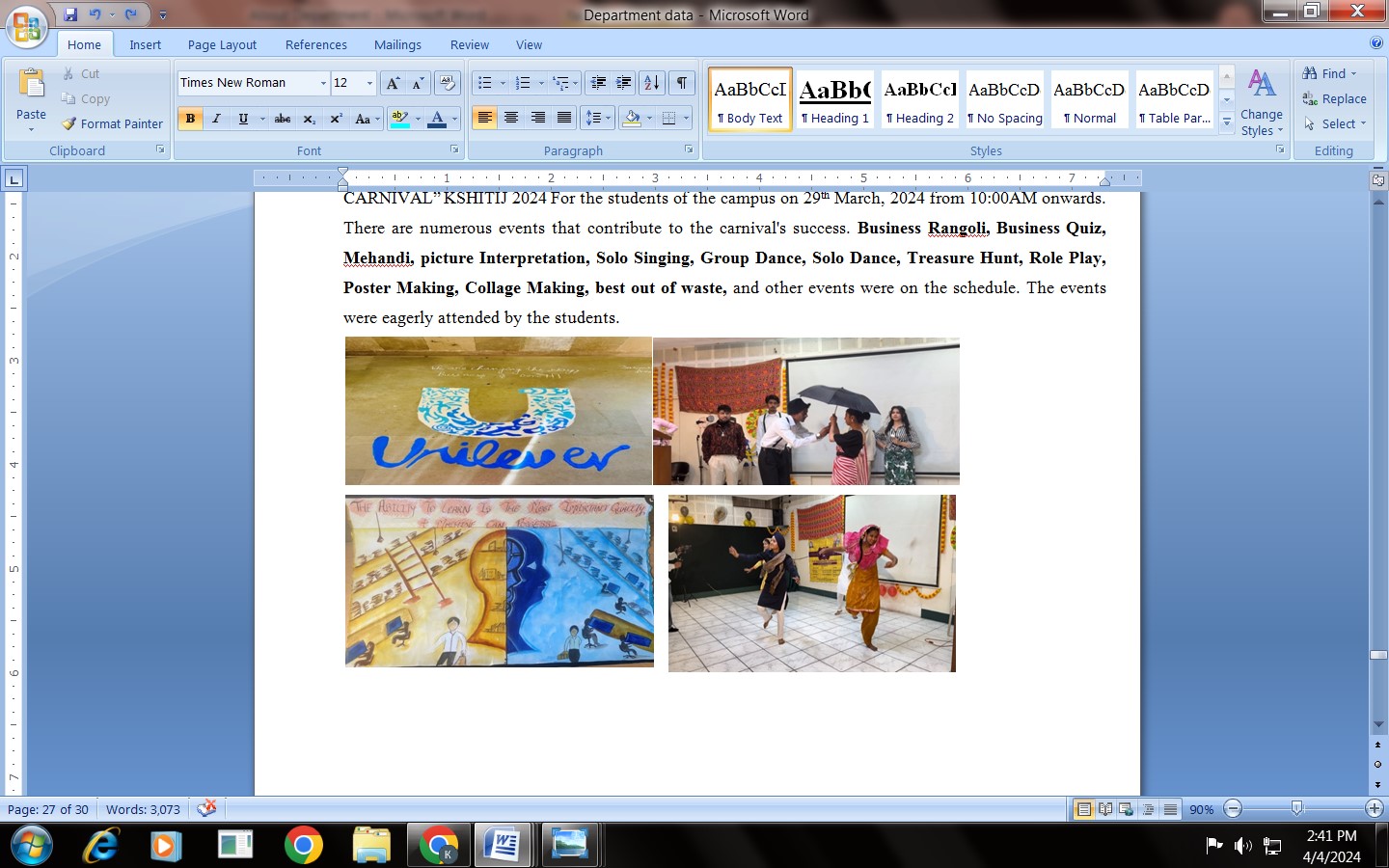Enable Justify text alignment
This screenshot has height=868, width=1389.
point(564,118)
